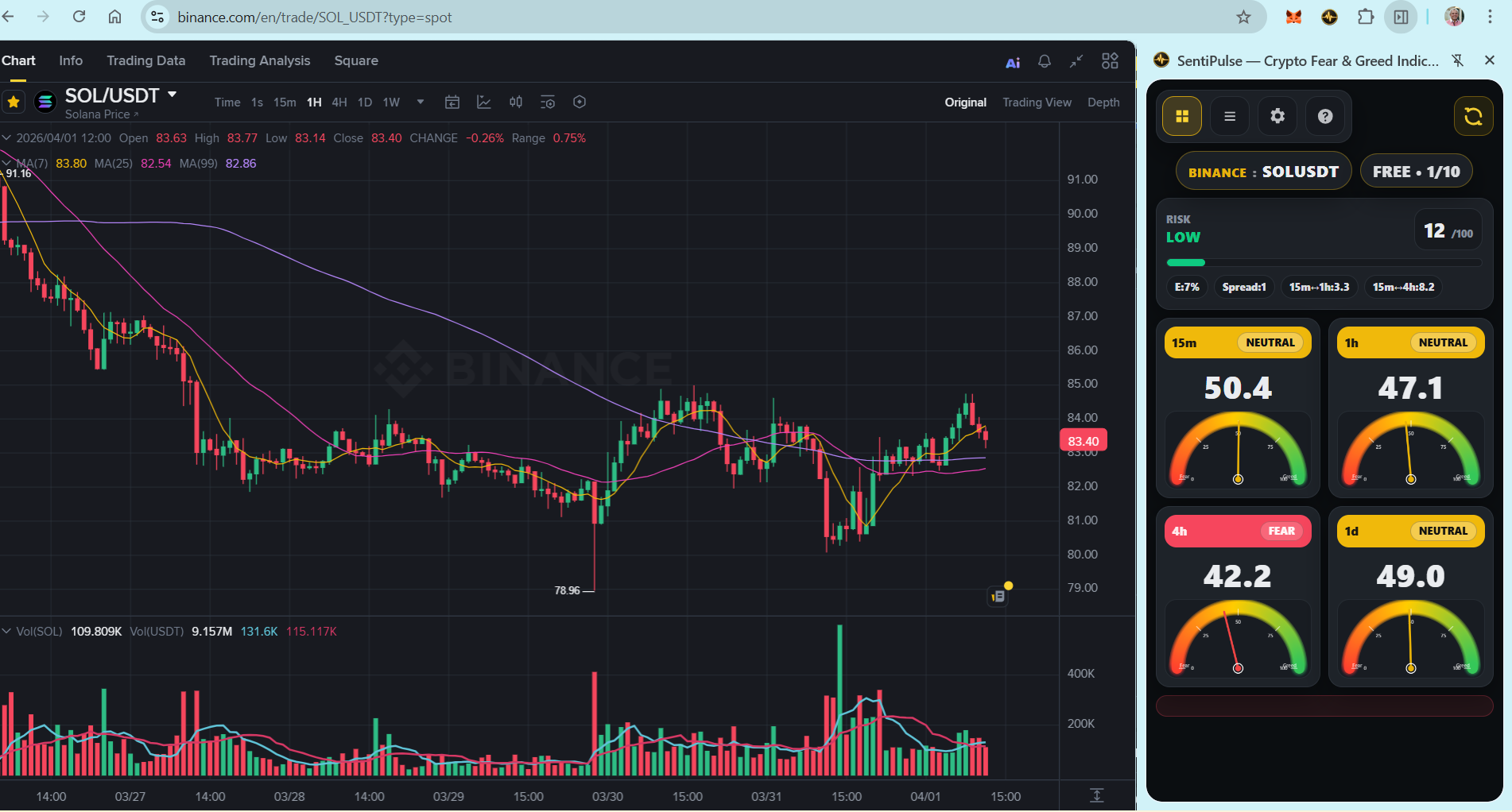Open the Binance AI assistant icon

1013,62
